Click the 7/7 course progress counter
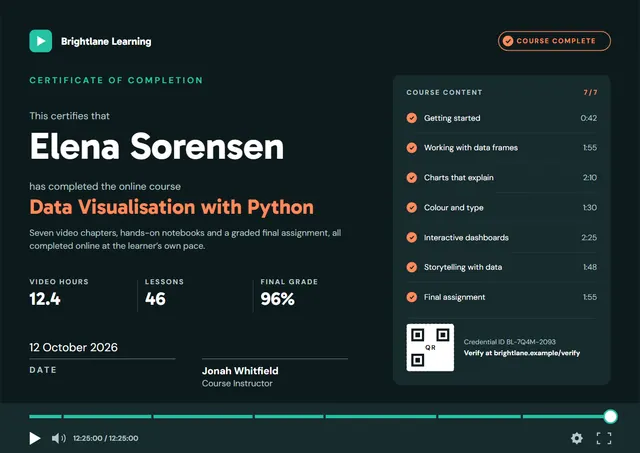 [x=590, y=93]
